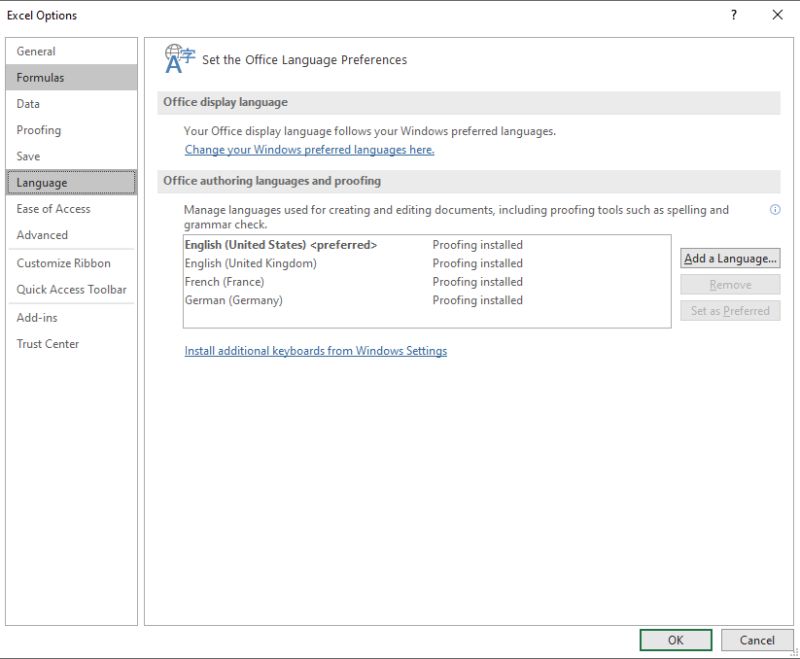
Task: Show the Advanced options category
Action: point(71,235)
